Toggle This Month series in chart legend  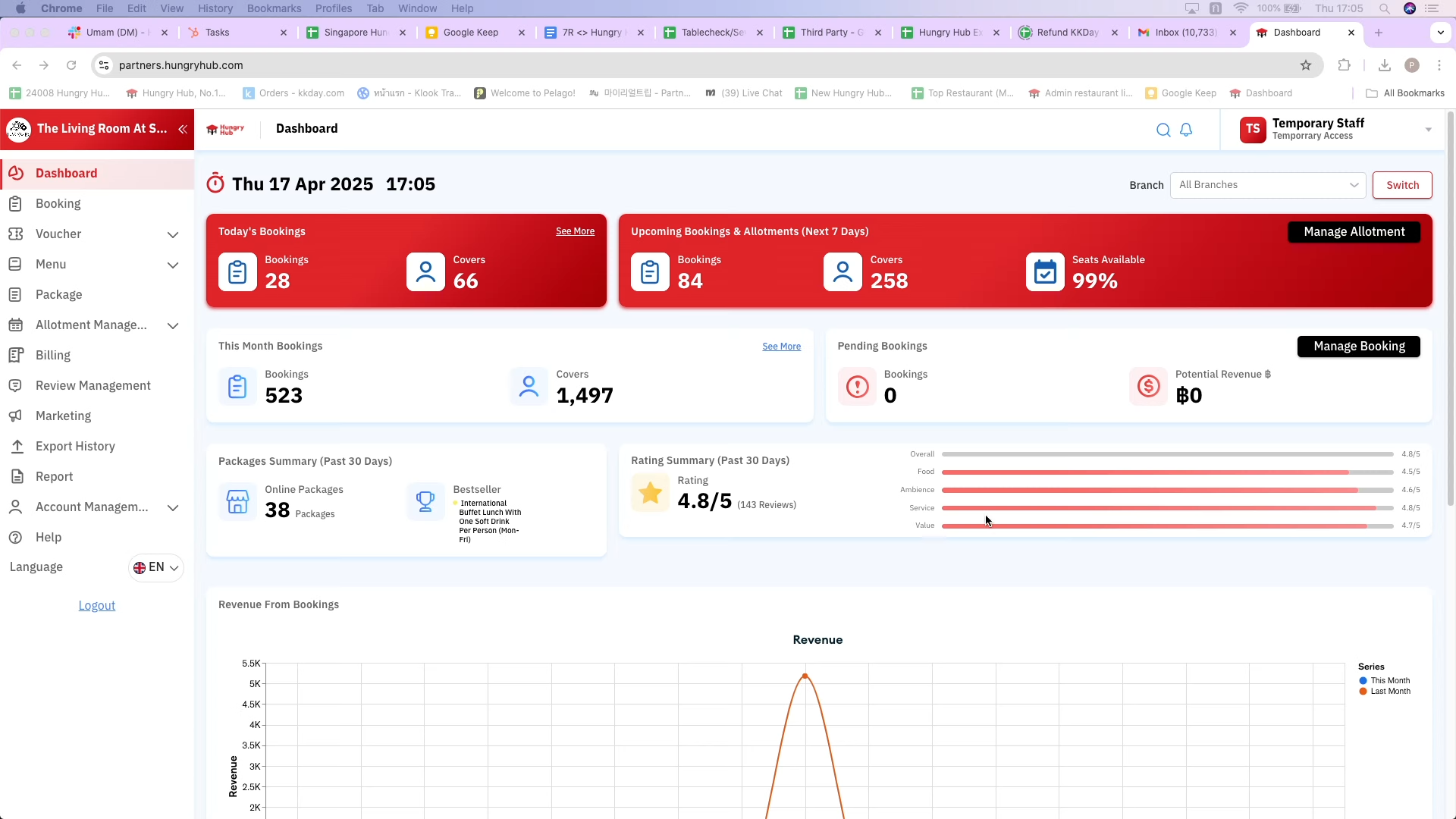coord(1389,680)
